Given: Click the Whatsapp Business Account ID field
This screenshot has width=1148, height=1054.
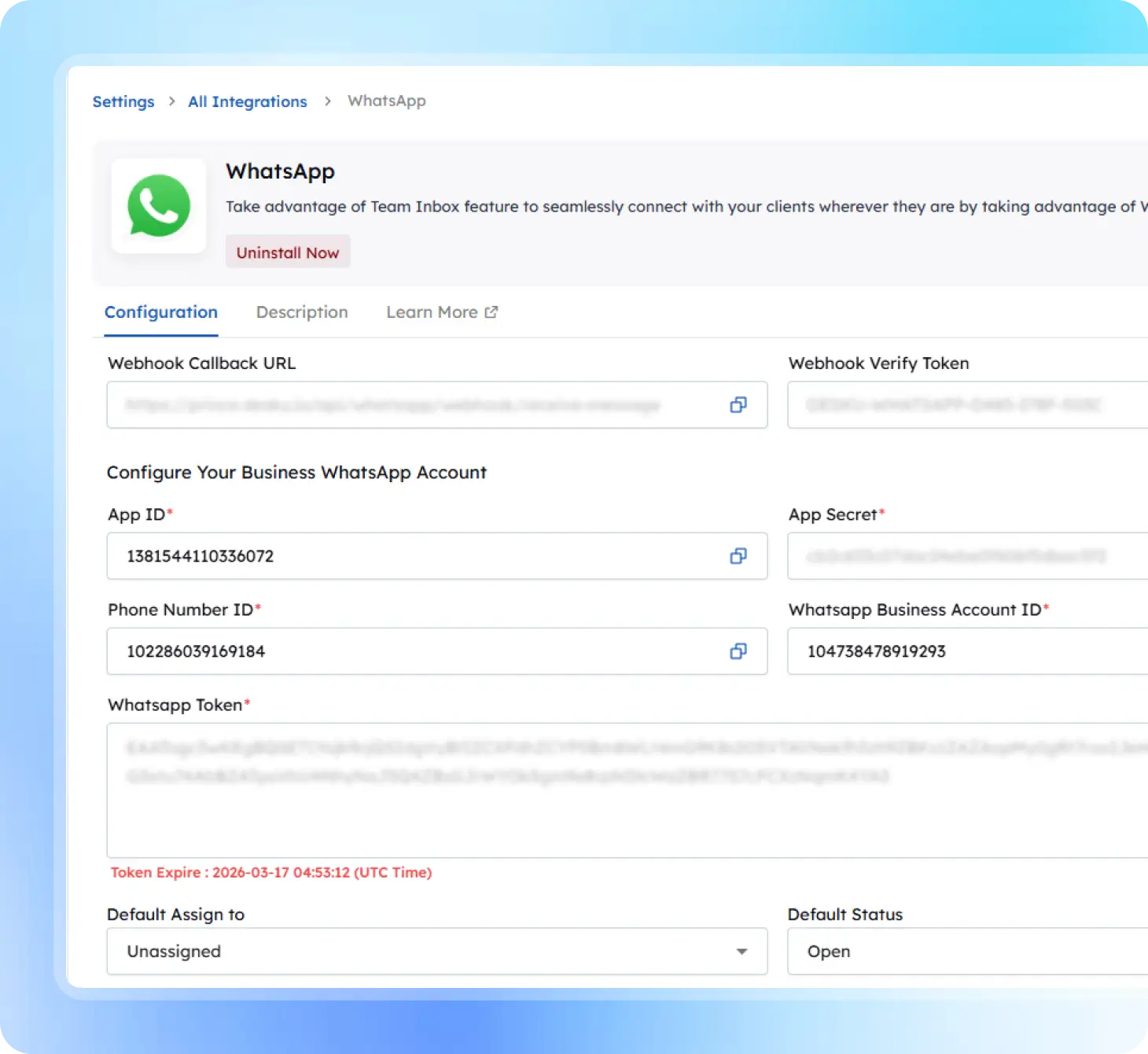Looking at the screenshot, I should 968,651.
